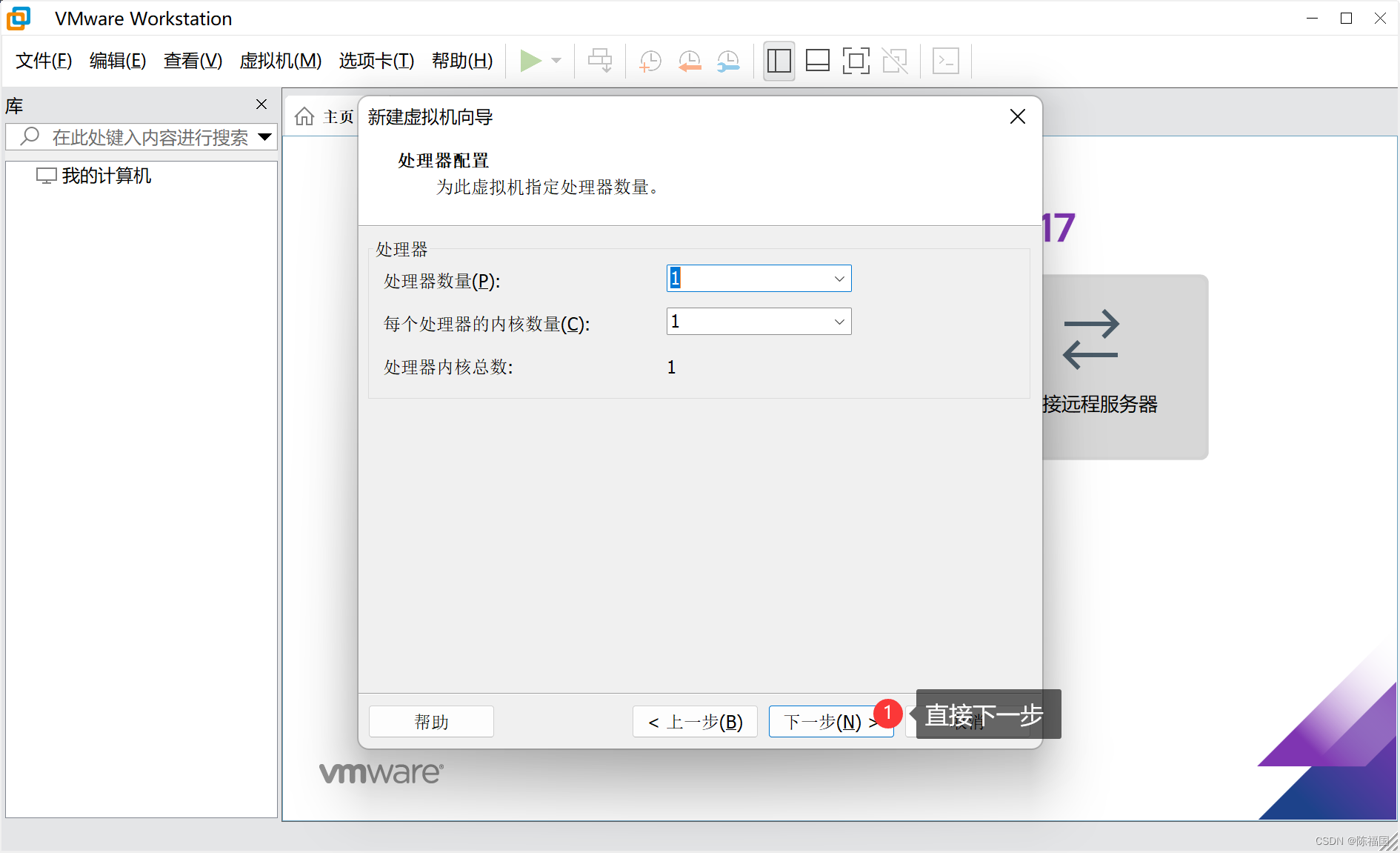Open the 编辑(E) menu

pos(118,61)
